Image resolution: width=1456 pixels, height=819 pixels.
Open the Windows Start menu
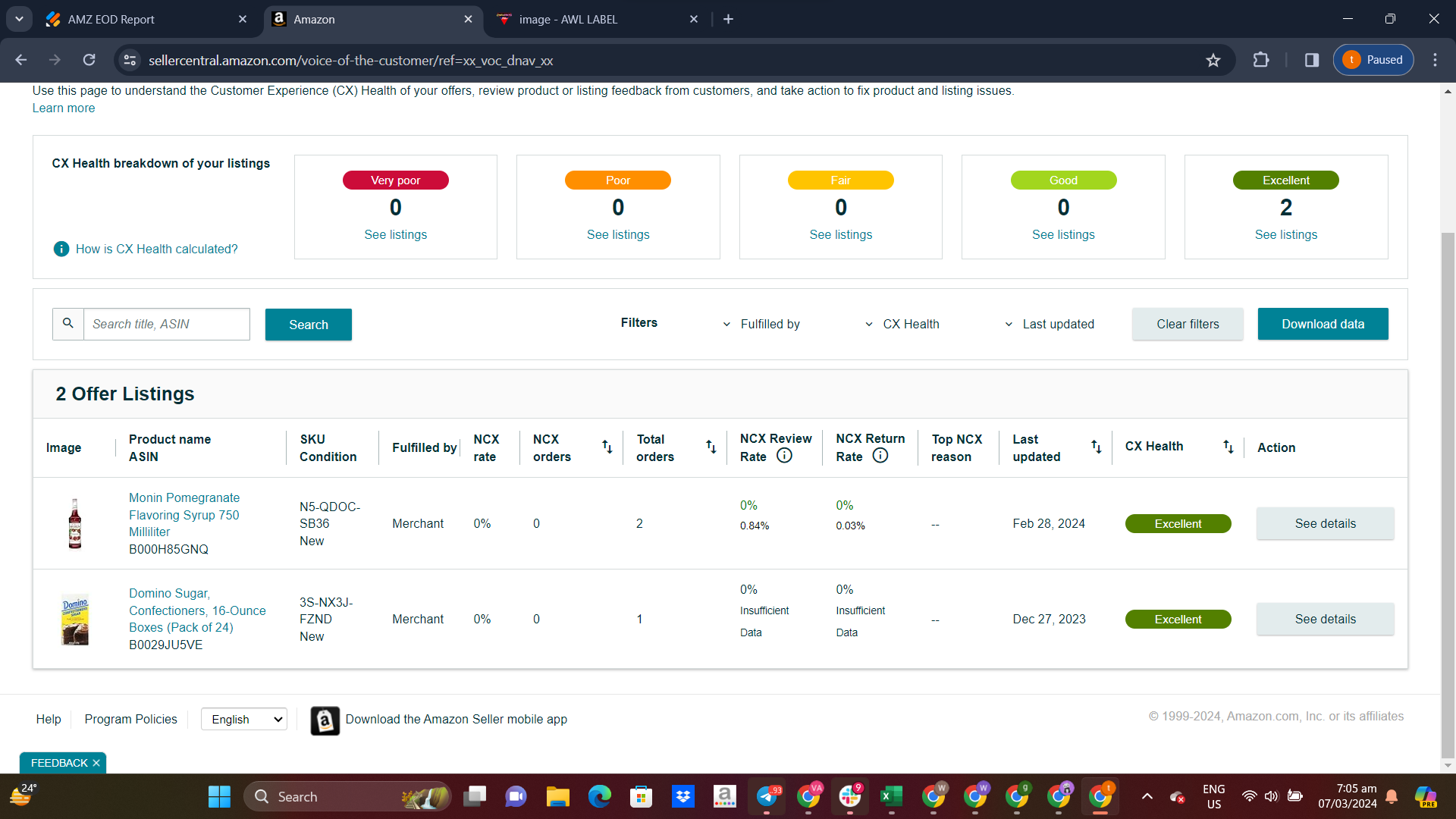coord(219,796)
